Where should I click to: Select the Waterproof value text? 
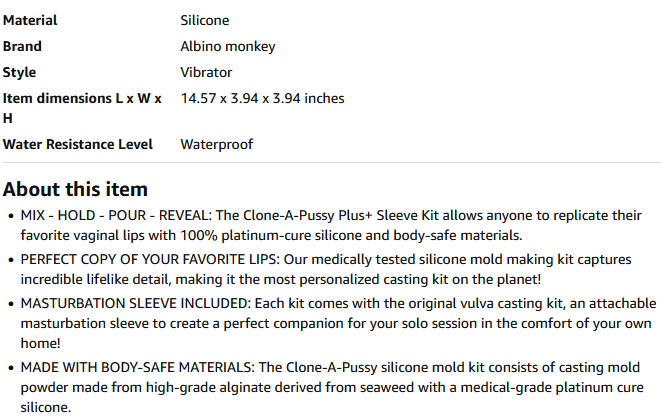coord(217,144)
